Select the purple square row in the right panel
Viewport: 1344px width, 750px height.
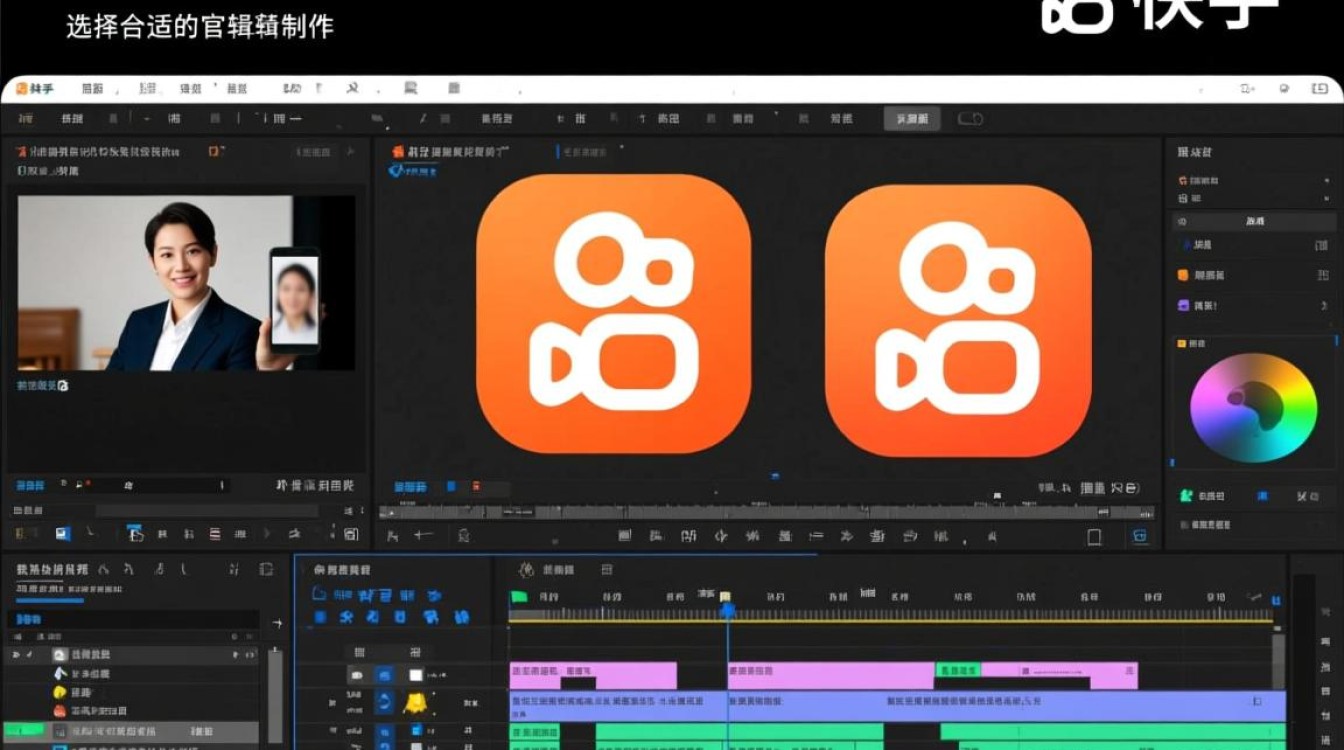(x=1254, y=305)
